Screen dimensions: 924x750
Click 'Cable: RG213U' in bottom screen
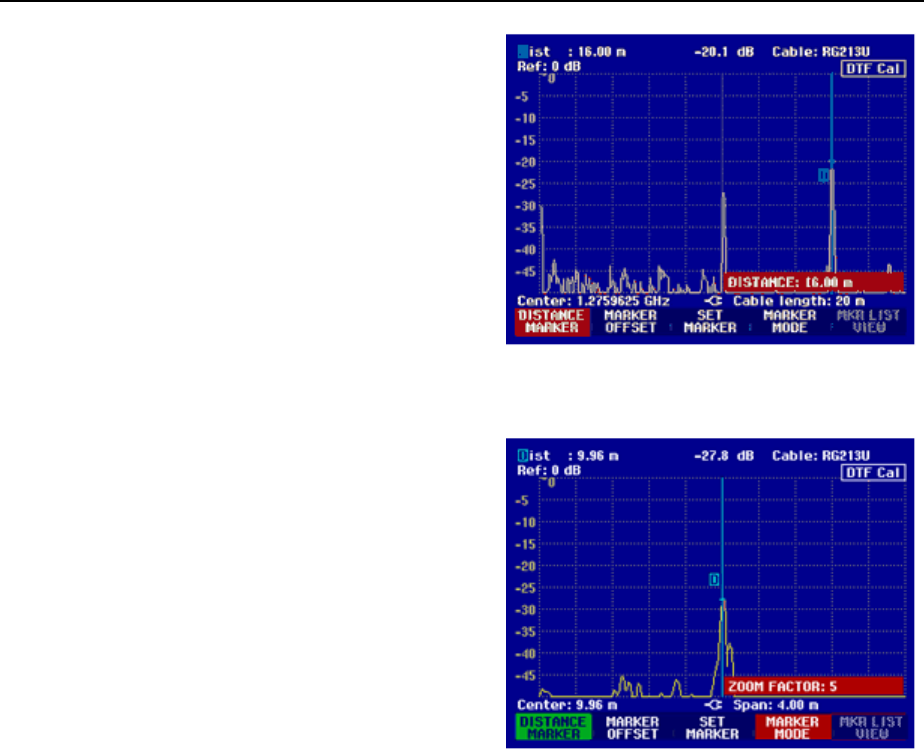[821, 456]
